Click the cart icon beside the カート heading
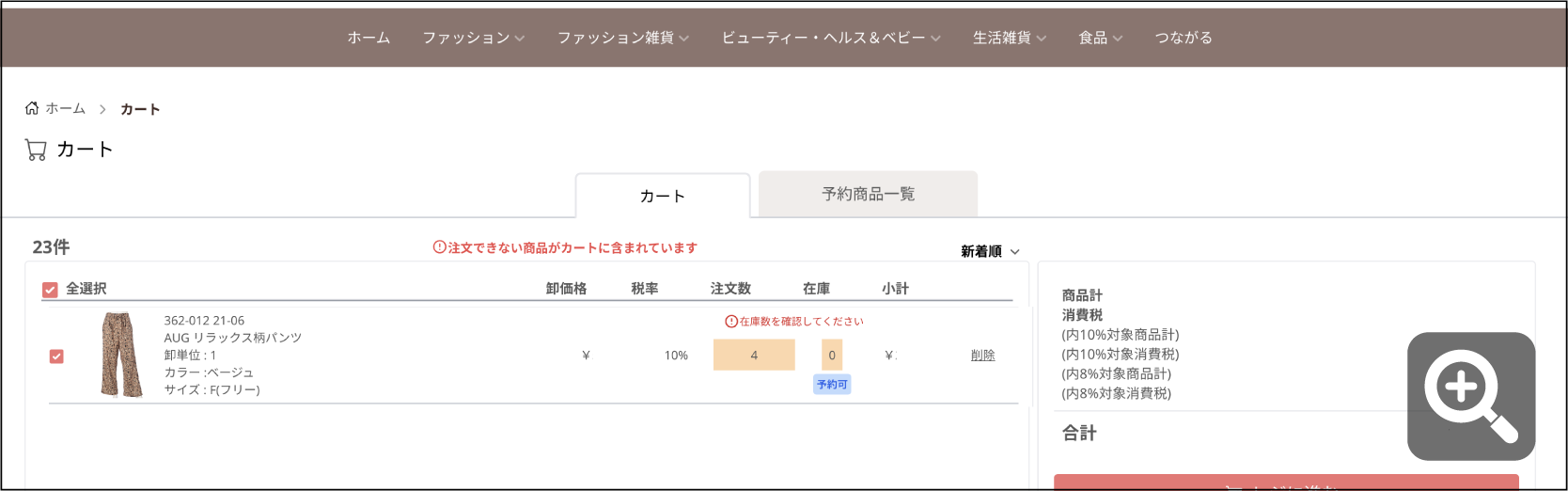This screenshot has width=1568, height=491. (36, 150)
